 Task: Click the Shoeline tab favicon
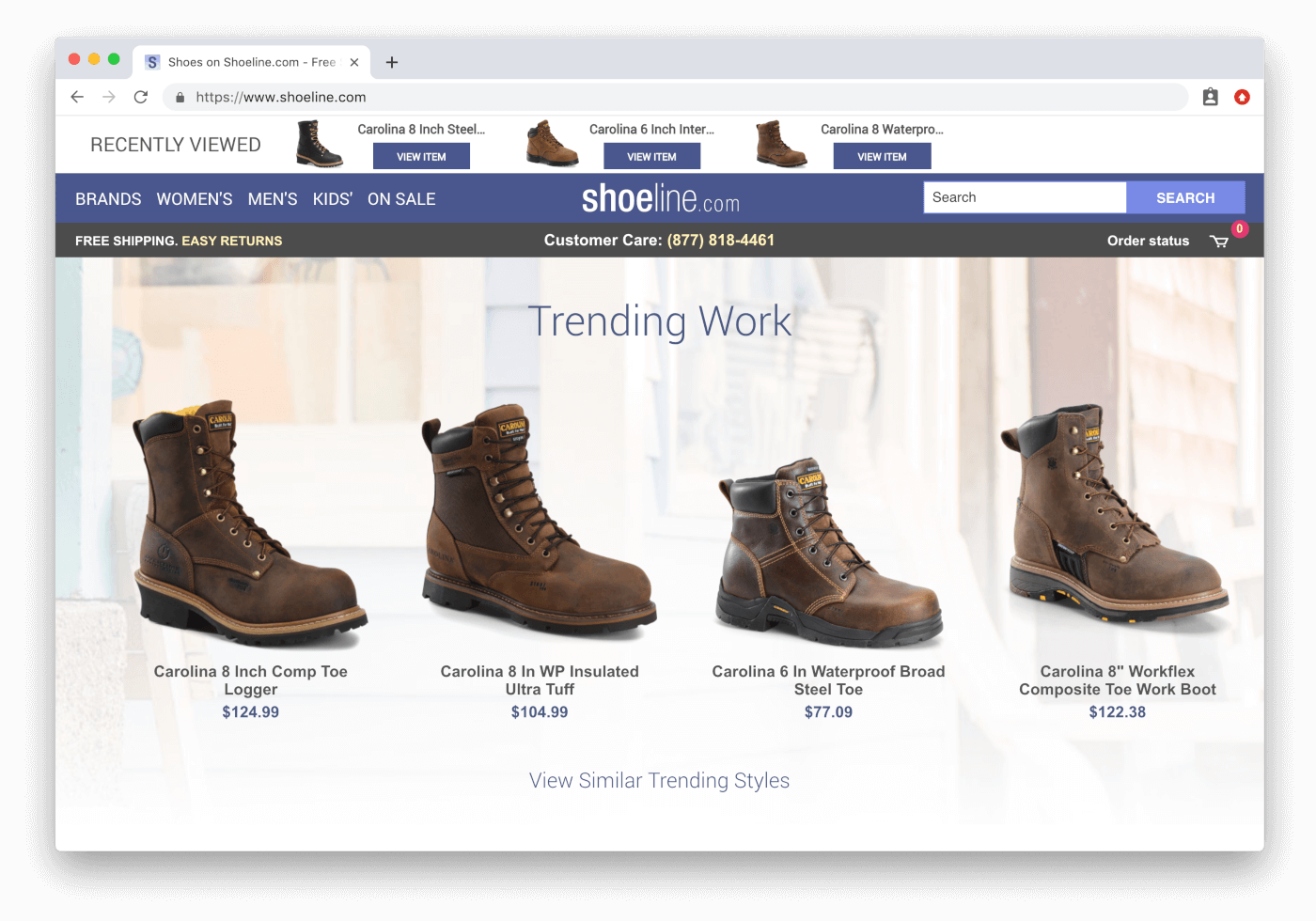click(x=152, y=62)
